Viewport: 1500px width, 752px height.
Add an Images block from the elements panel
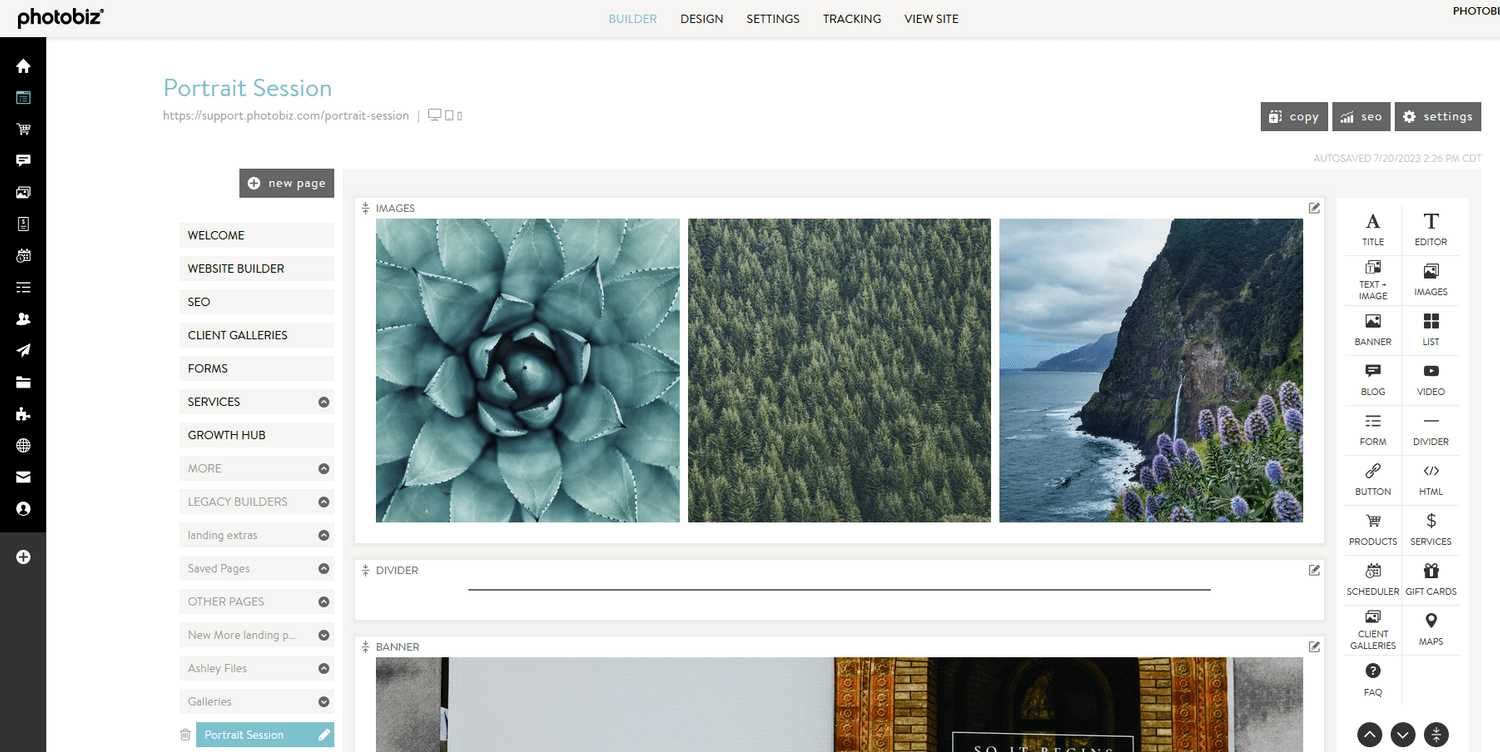click(x=1431, y=281)
